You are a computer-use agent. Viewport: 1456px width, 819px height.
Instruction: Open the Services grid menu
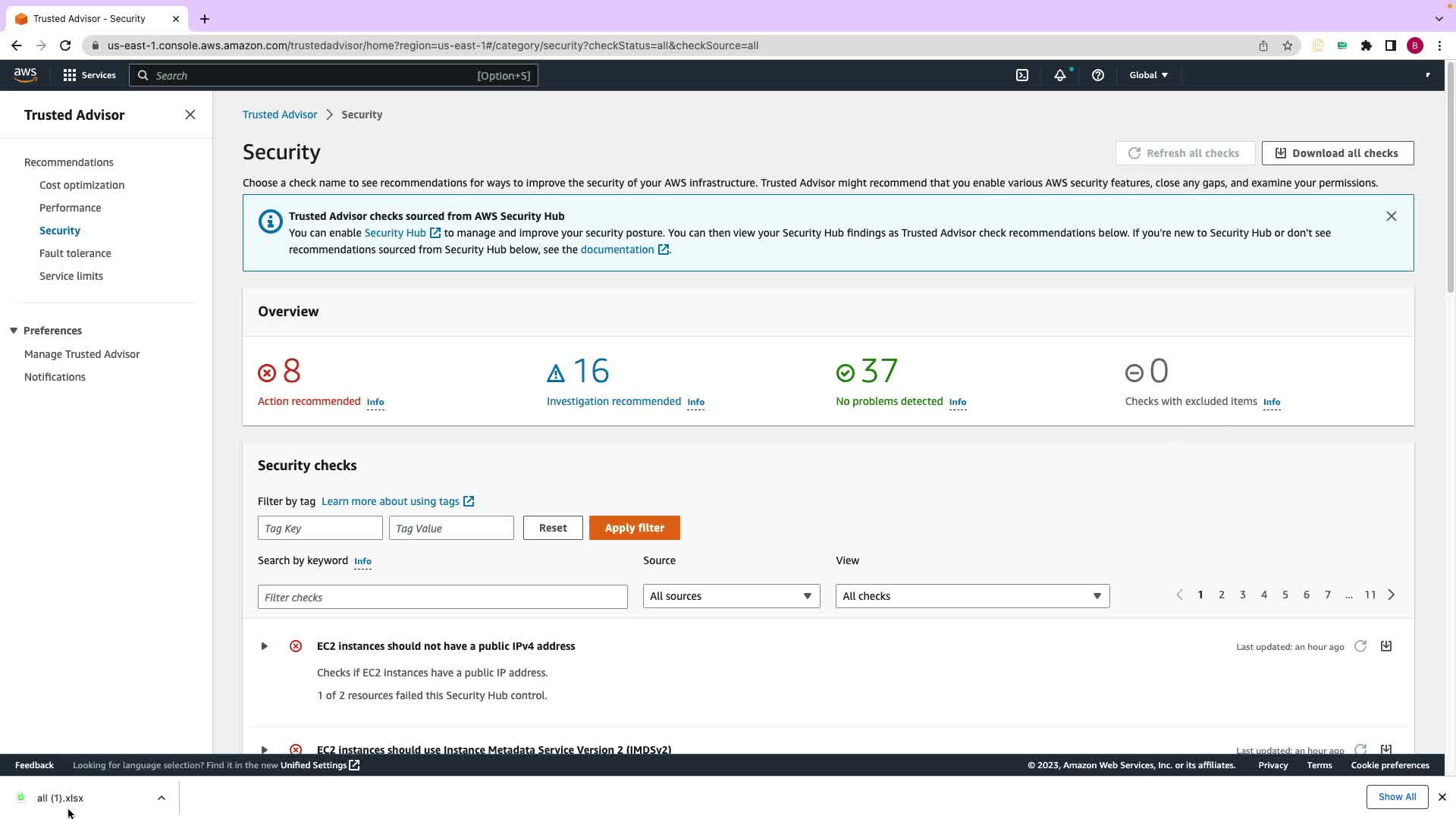point(89,75)
